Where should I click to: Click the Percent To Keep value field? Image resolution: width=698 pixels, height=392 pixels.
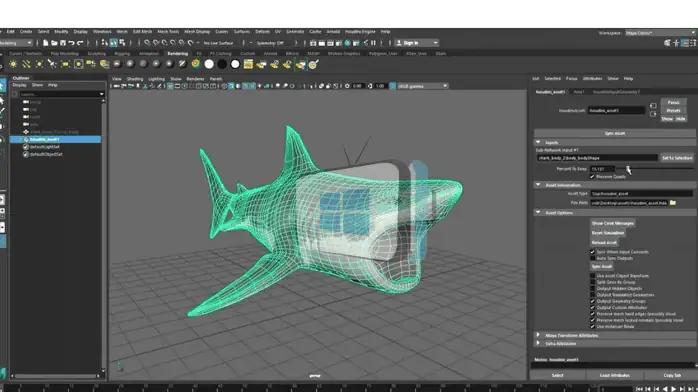(602, 169)
